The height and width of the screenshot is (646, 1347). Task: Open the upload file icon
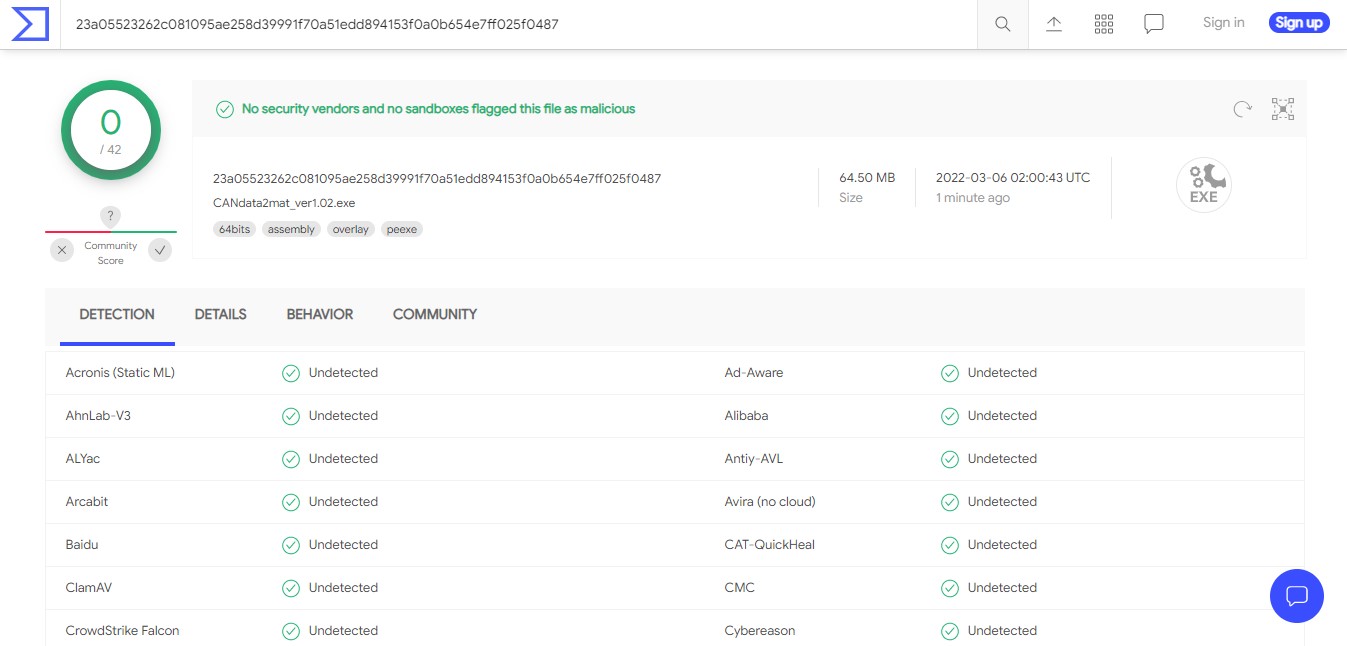1054,24
